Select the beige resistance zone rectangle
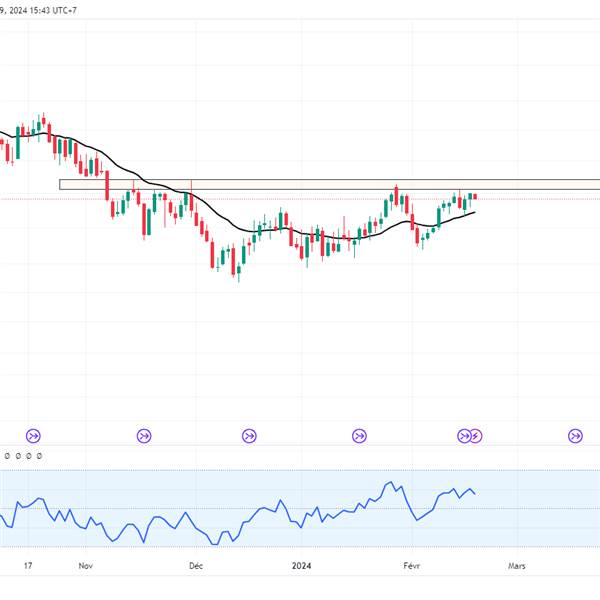This screenshot has width=600, height=600. coord(329,184)
